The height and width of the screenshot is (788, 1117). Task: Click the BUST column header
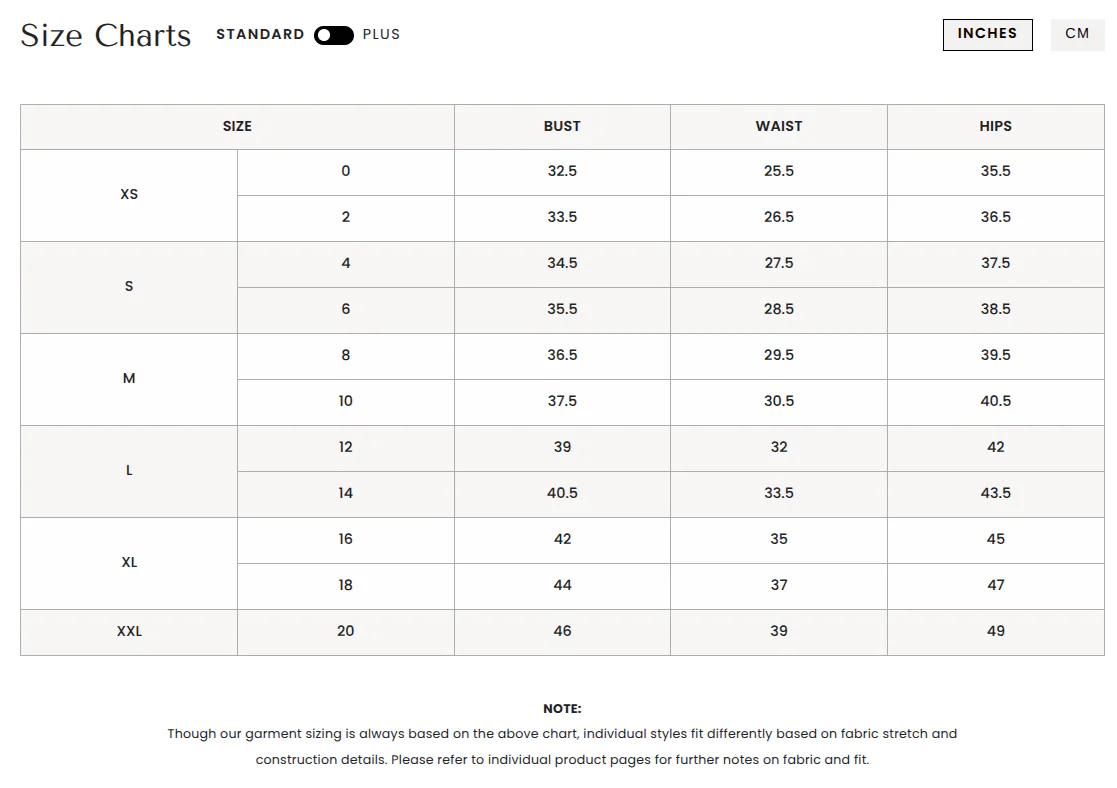(562, 127)
